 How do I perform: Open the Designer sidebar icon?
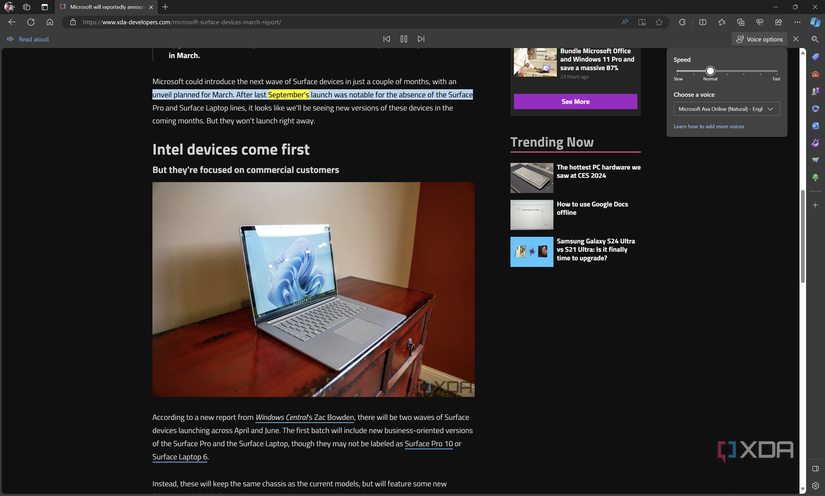(815, 143)
